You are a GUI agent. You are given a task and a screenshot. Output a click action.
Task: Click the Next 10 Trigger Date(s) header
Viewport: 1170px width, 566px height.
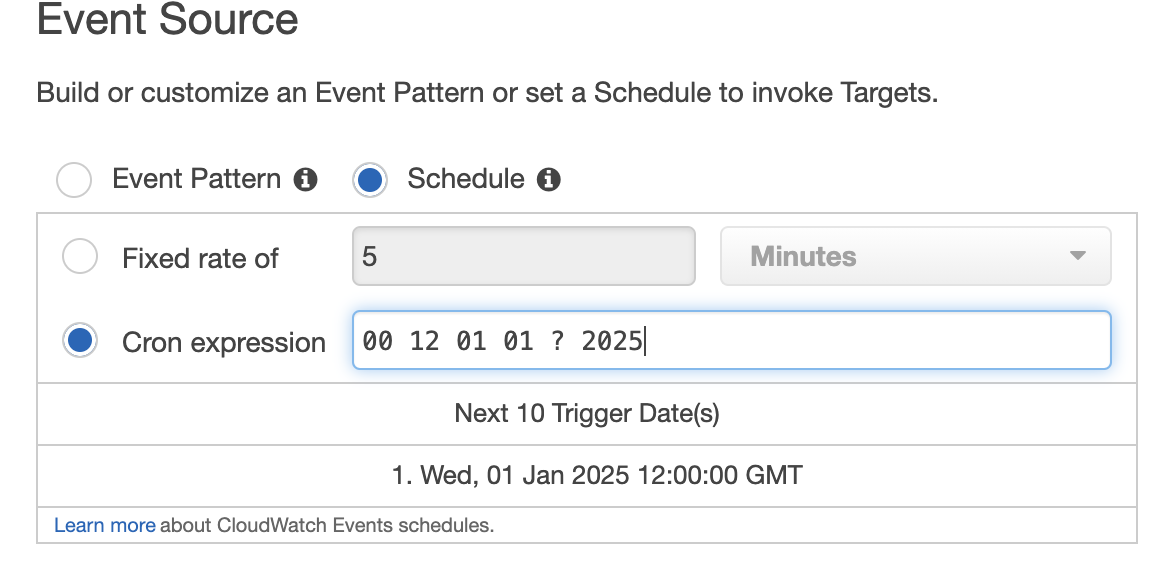click(x=587, y=413)
